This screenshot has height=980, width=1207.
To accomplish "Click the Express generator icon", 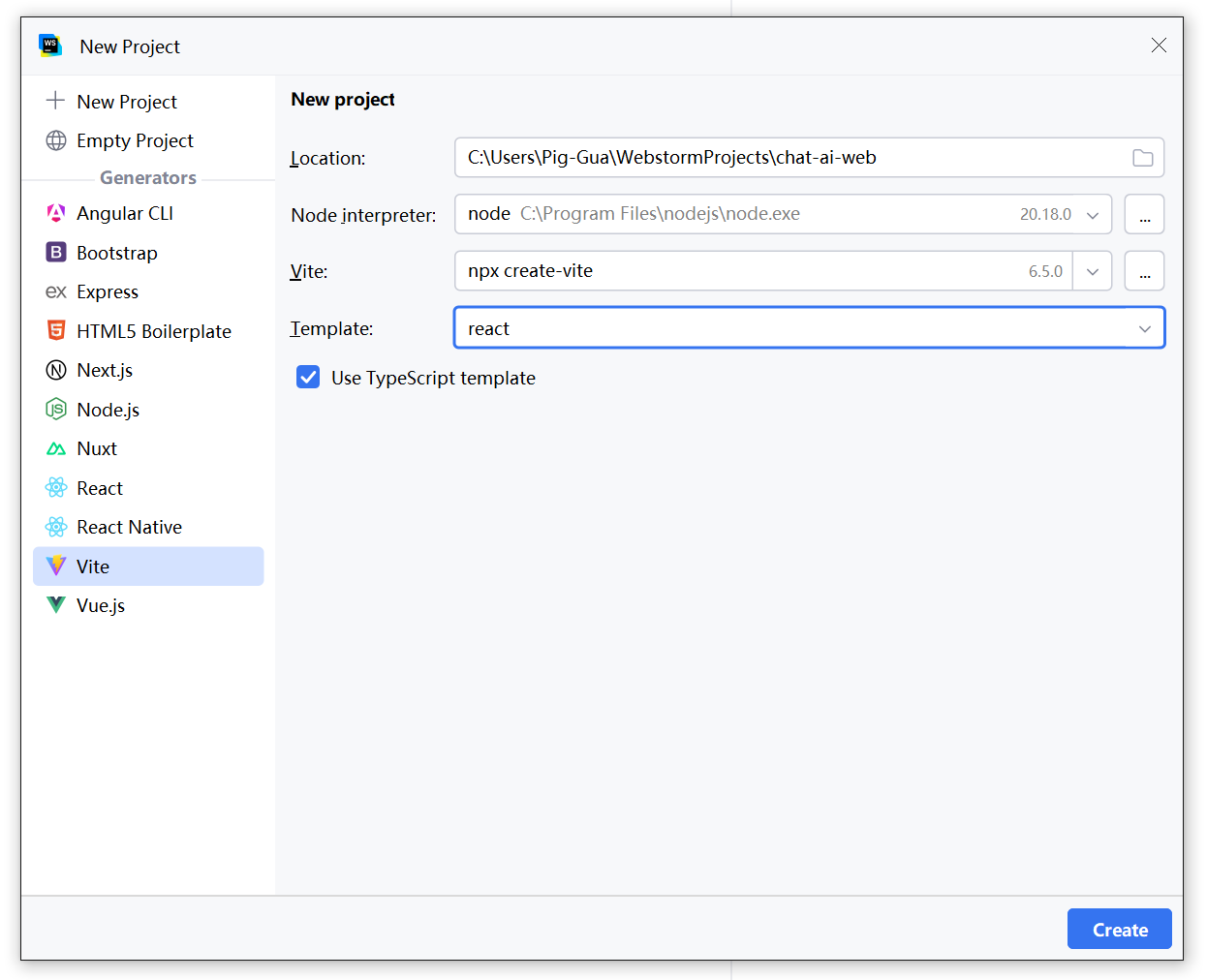I will point(56,291).
